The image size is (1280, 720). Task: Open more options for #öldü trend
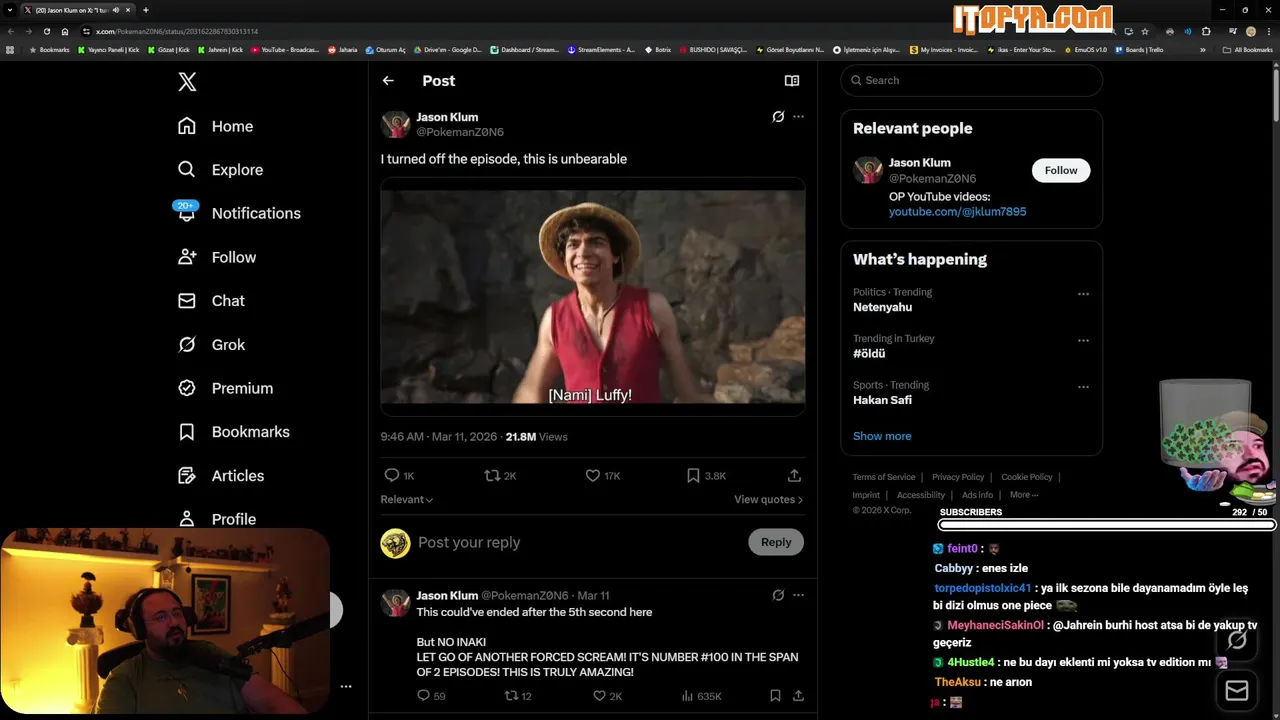[x=1083, y=340]
